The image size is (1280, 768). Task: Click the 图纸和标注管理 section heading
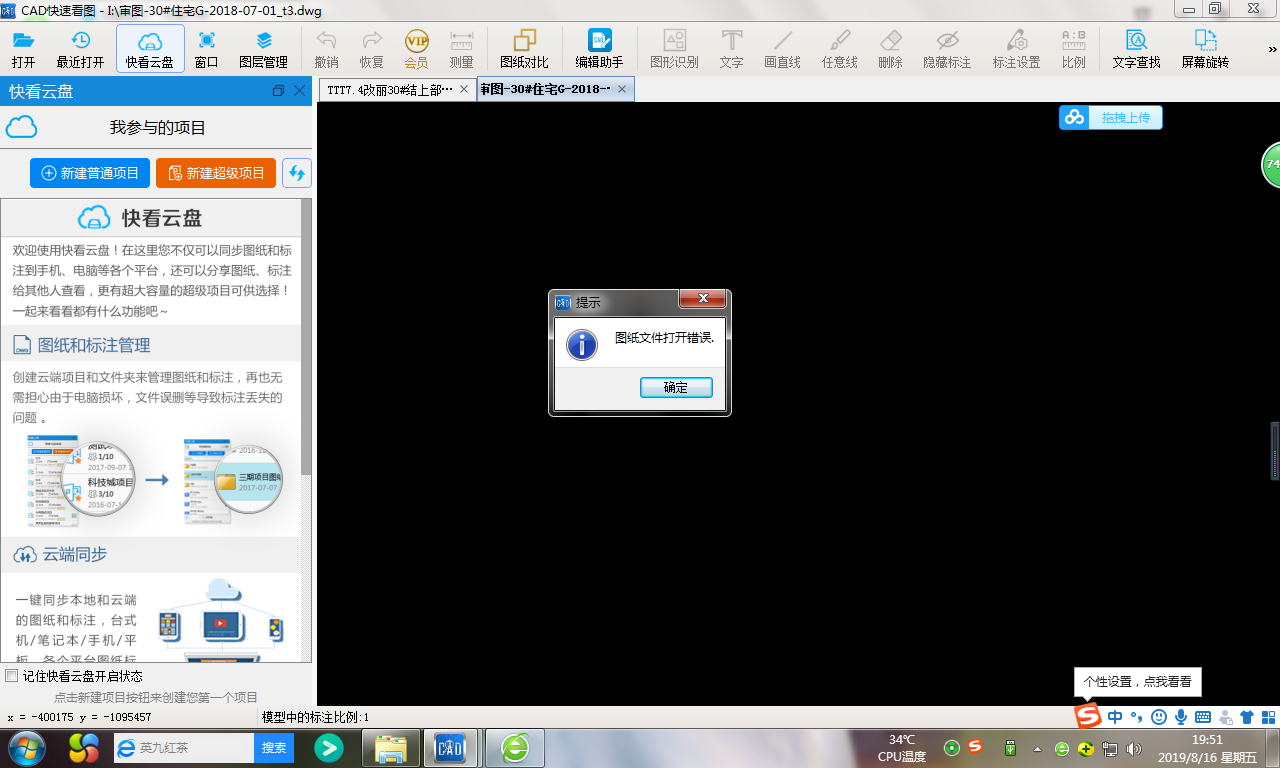[x=94, y=345]
